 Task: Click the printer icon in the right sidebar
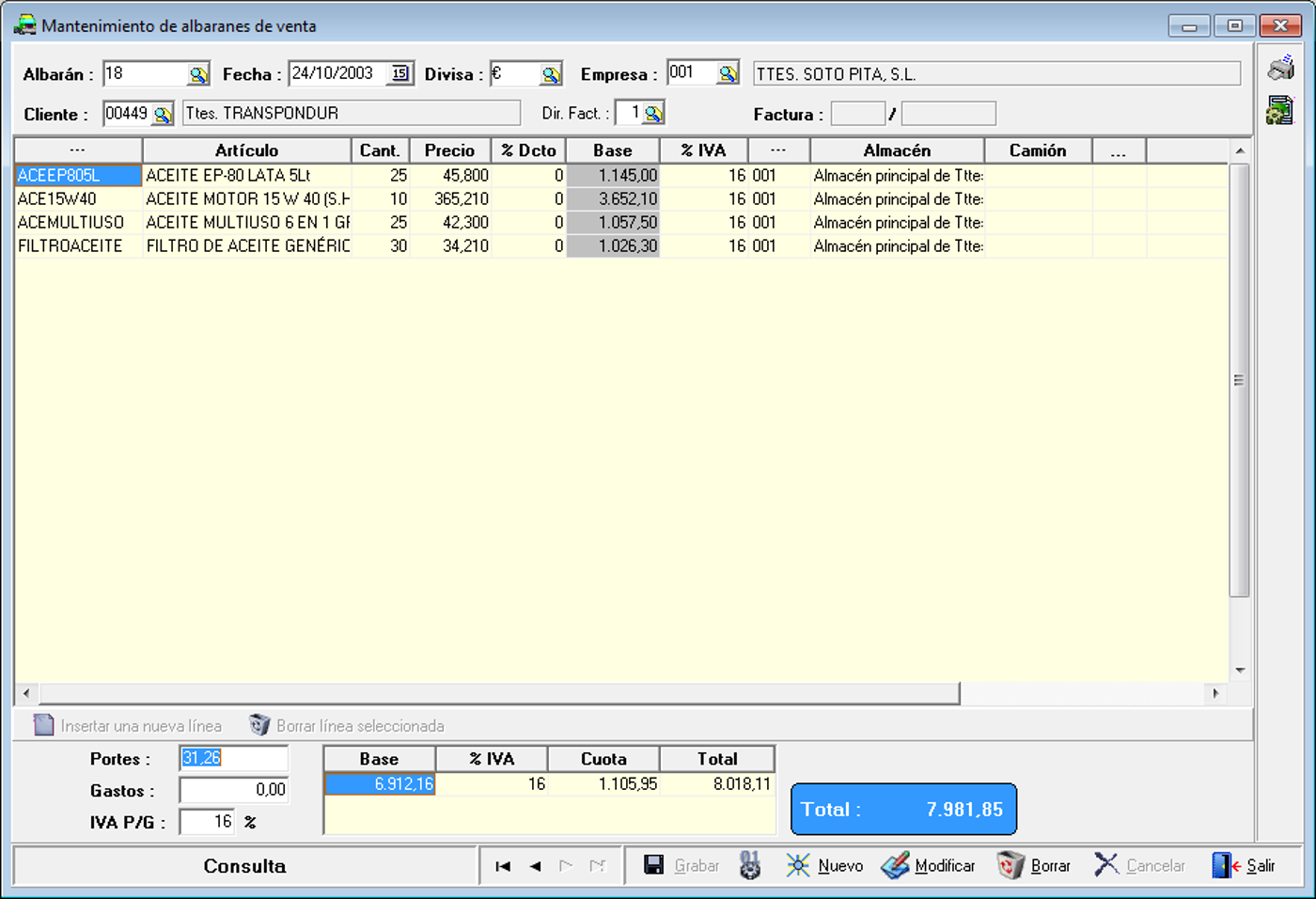tap(1280, 69)
